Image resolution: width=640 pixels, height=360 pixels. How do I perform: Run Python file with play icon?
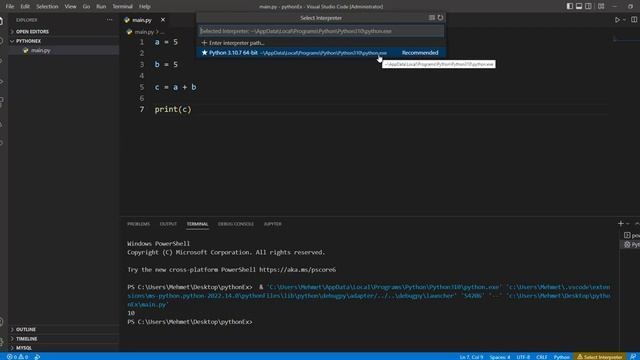pos(617,20)
